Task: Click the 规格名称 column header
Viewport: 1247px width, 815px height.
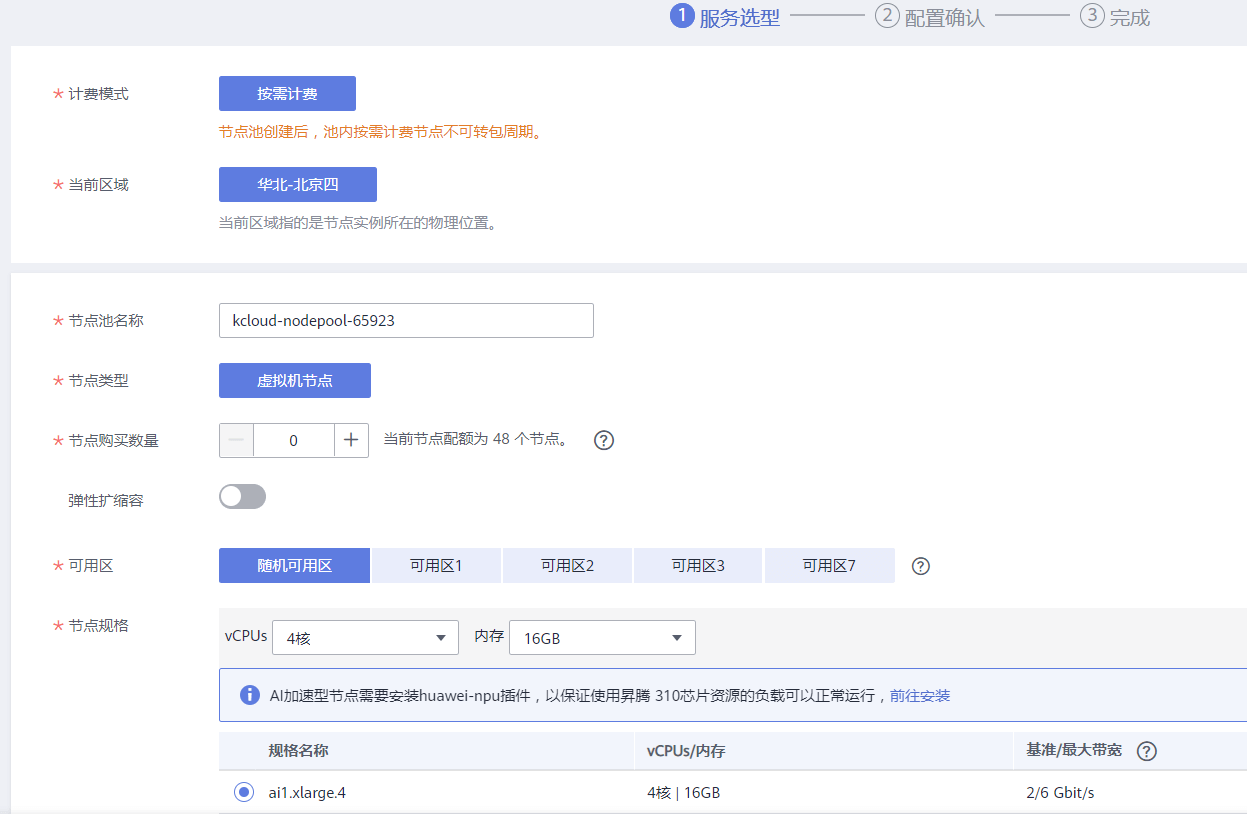Action: (298, 750)
